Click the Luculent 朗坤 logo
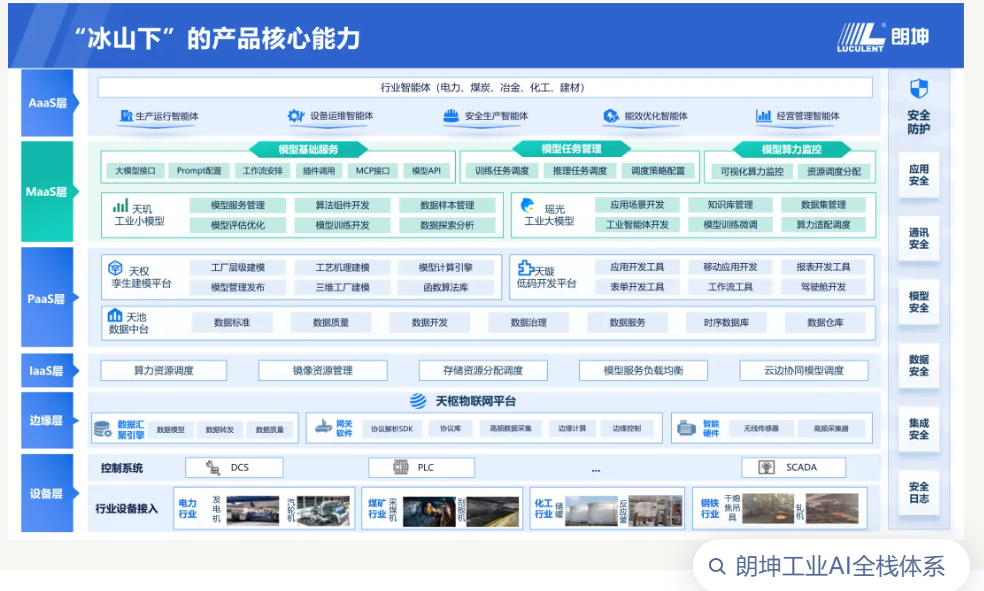This screenshot has height=591, width=984. click(883, 37)
